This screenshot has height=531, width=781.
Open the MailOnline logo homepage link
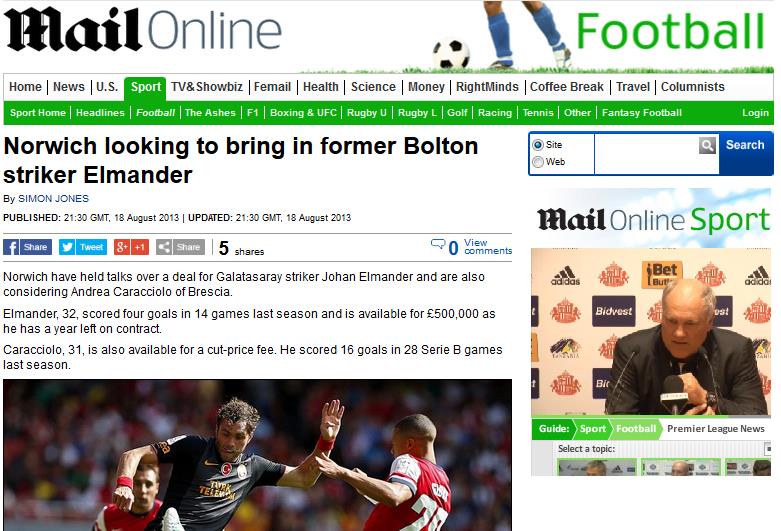tap(142, 30)
